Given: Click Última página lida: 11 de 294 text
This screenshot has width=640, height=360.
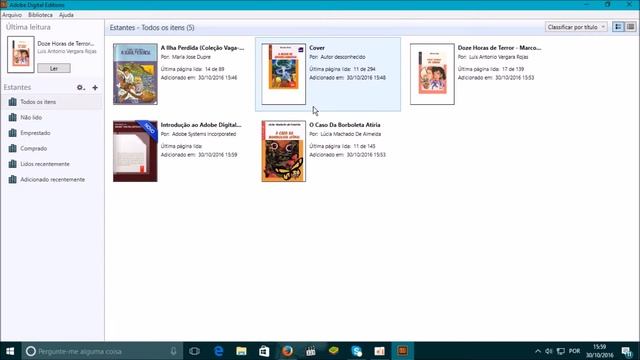Looking at the screenshot, I should [342, 69].
